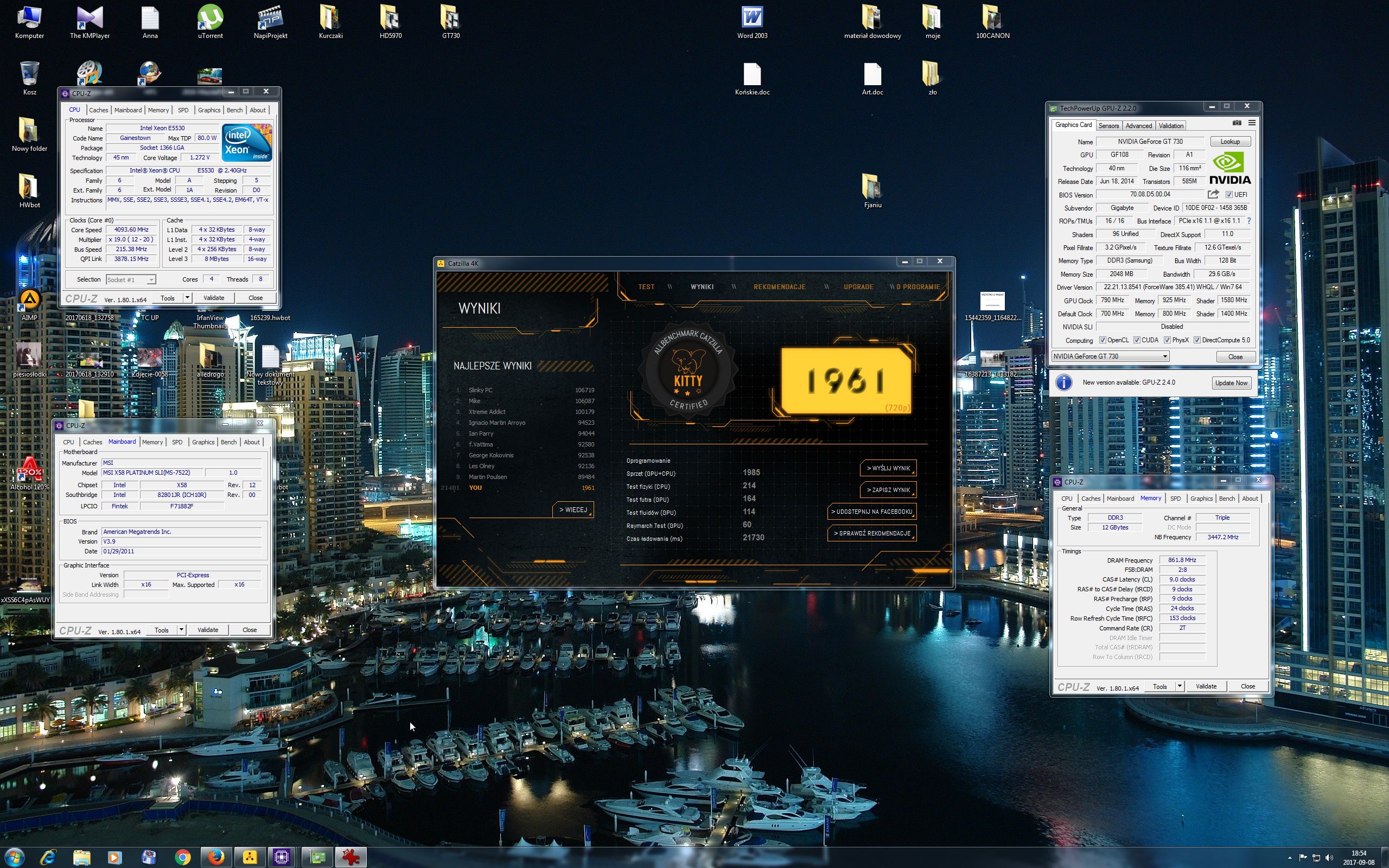Go to TEST section in Catzilla
The image size is (1389, 868).
pyautogui.click(x=646, y=286)
